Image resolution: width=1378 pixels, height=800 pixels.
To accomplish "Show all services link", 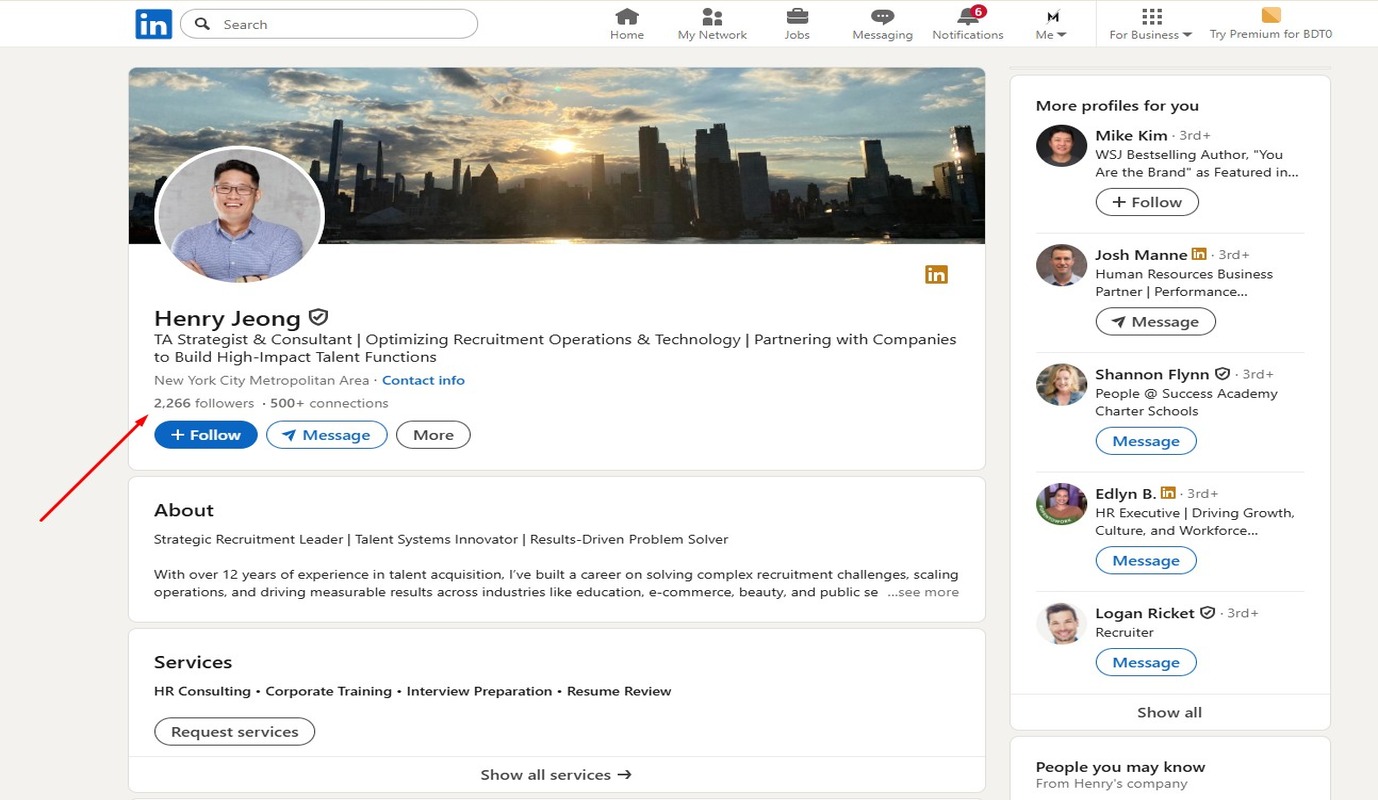I will point(556,775).
